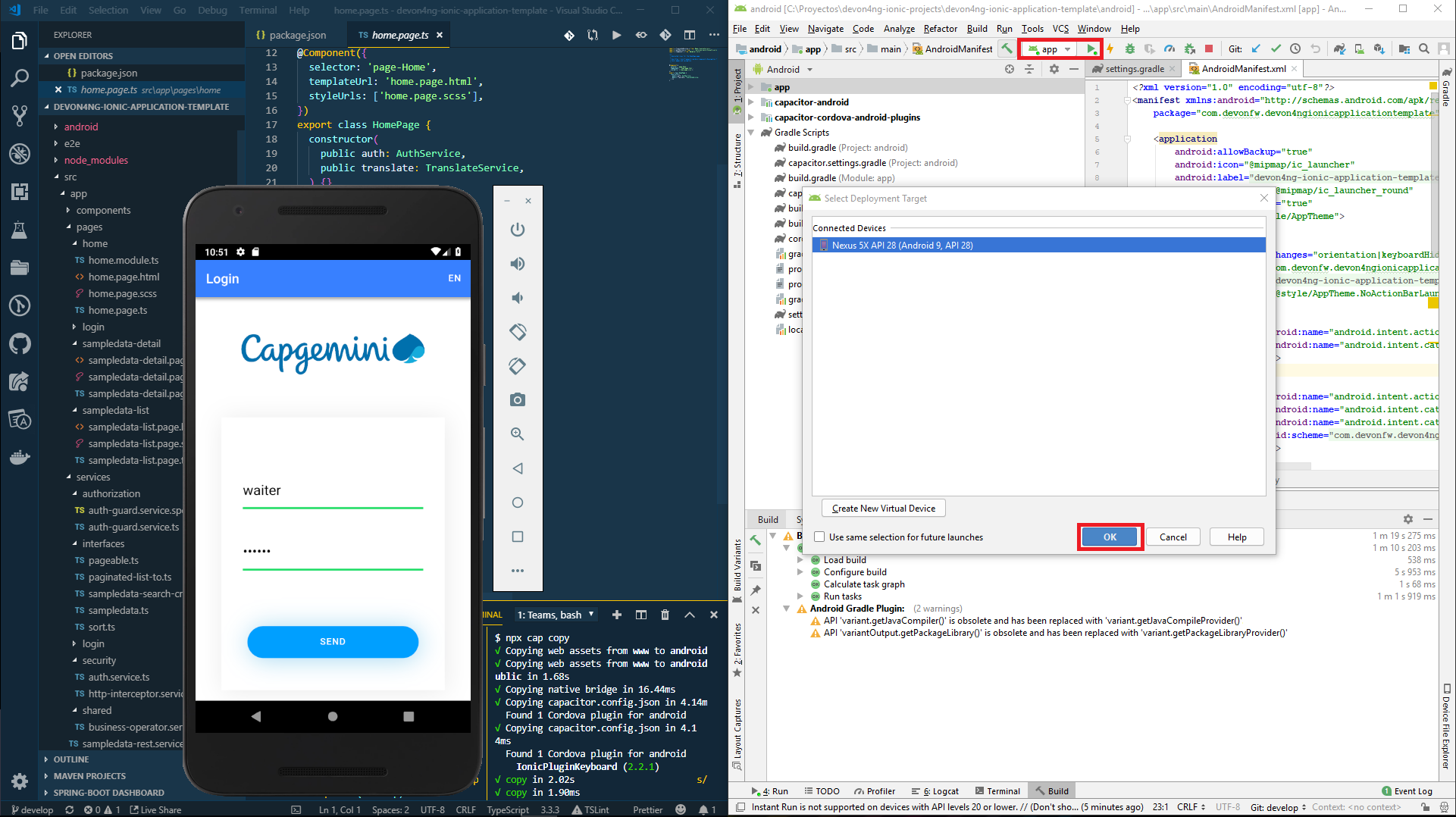Open the terminal selector '1: Teams, bash' dropdown
The width and height of the screenshot is (1456, 817).
556,615
